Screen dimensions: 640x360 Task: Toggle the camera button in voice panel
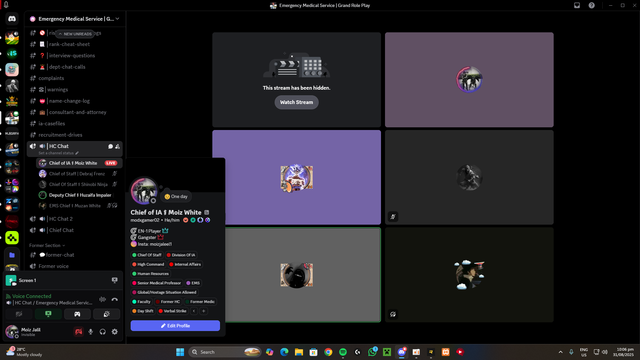pyautogui.click(x=19, y=314)
